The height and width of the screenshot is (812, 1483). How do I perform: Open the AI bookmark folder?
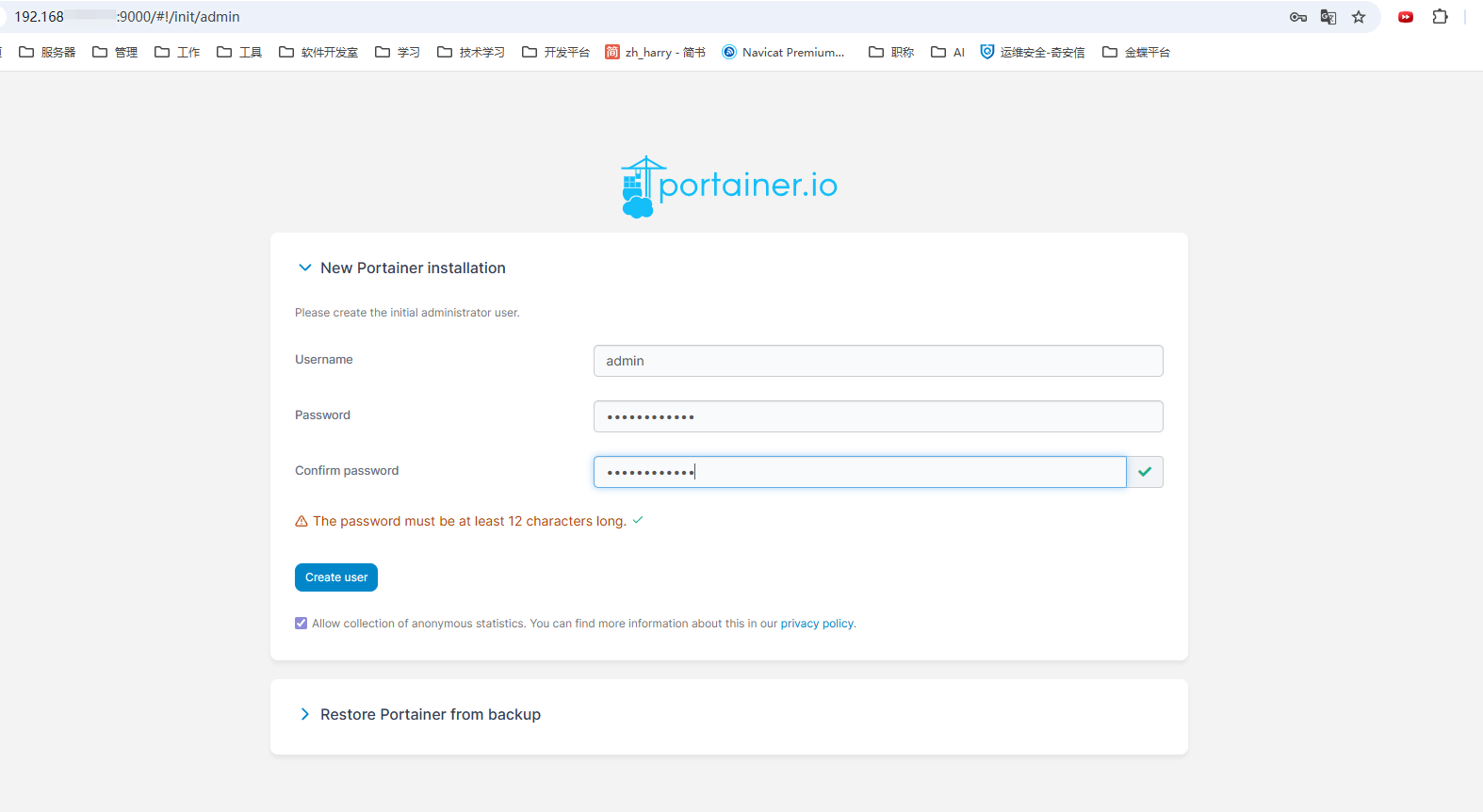(x=948, y=52)
